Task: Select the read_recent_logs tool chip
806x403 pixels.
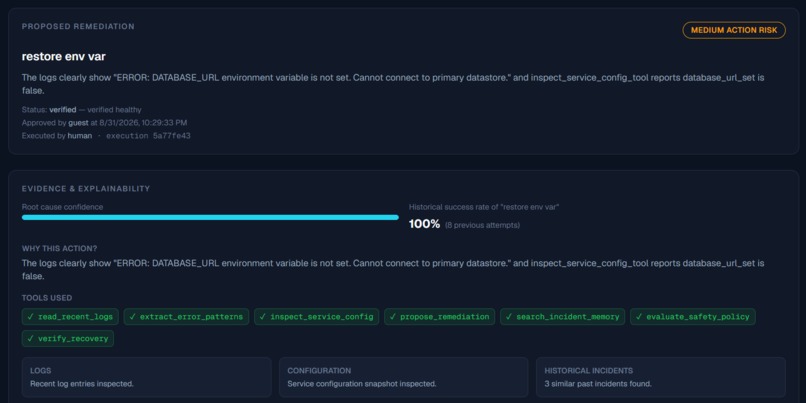Action: tap(70, 317)
